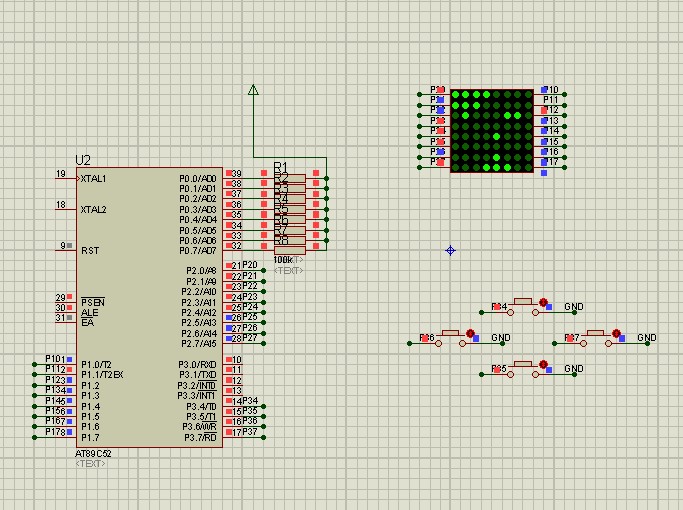Click the P0.7/AD7 pin label
This screenshot has width=683, height=510.
[x=198, y=251]
